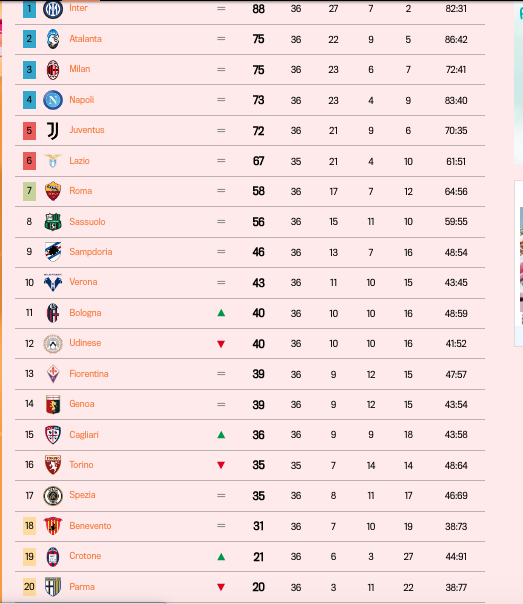The image size is (523, 604).
Task: Click the Sampdoria crest icon
Action: tap(53, 252)
